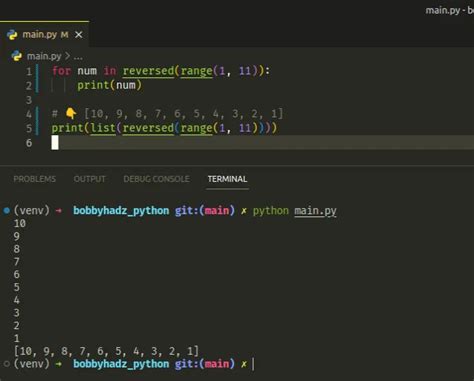Select the main.py editor tab
The width and height of the screenshot is (474, 381).
pyautogui.click(x=44, y=34)
